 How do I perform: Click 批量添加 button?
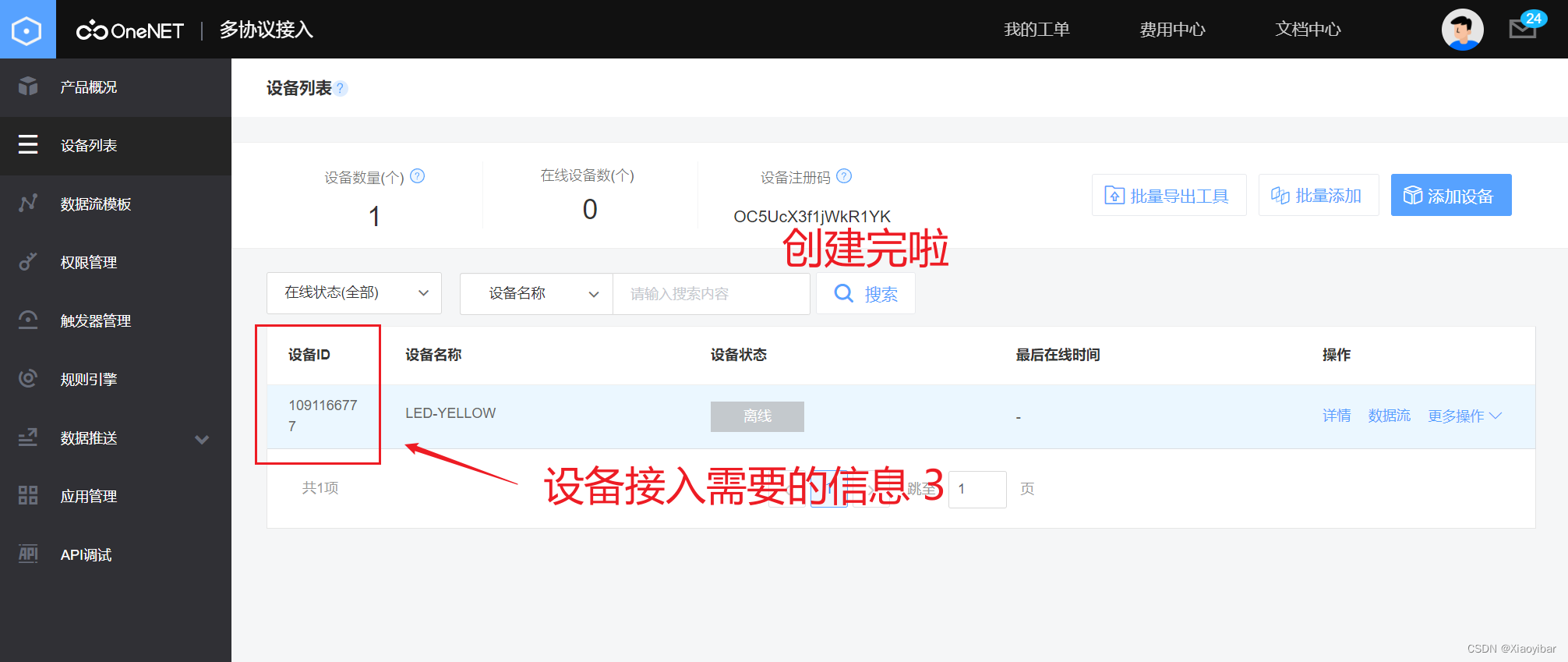coord(1319,195)
